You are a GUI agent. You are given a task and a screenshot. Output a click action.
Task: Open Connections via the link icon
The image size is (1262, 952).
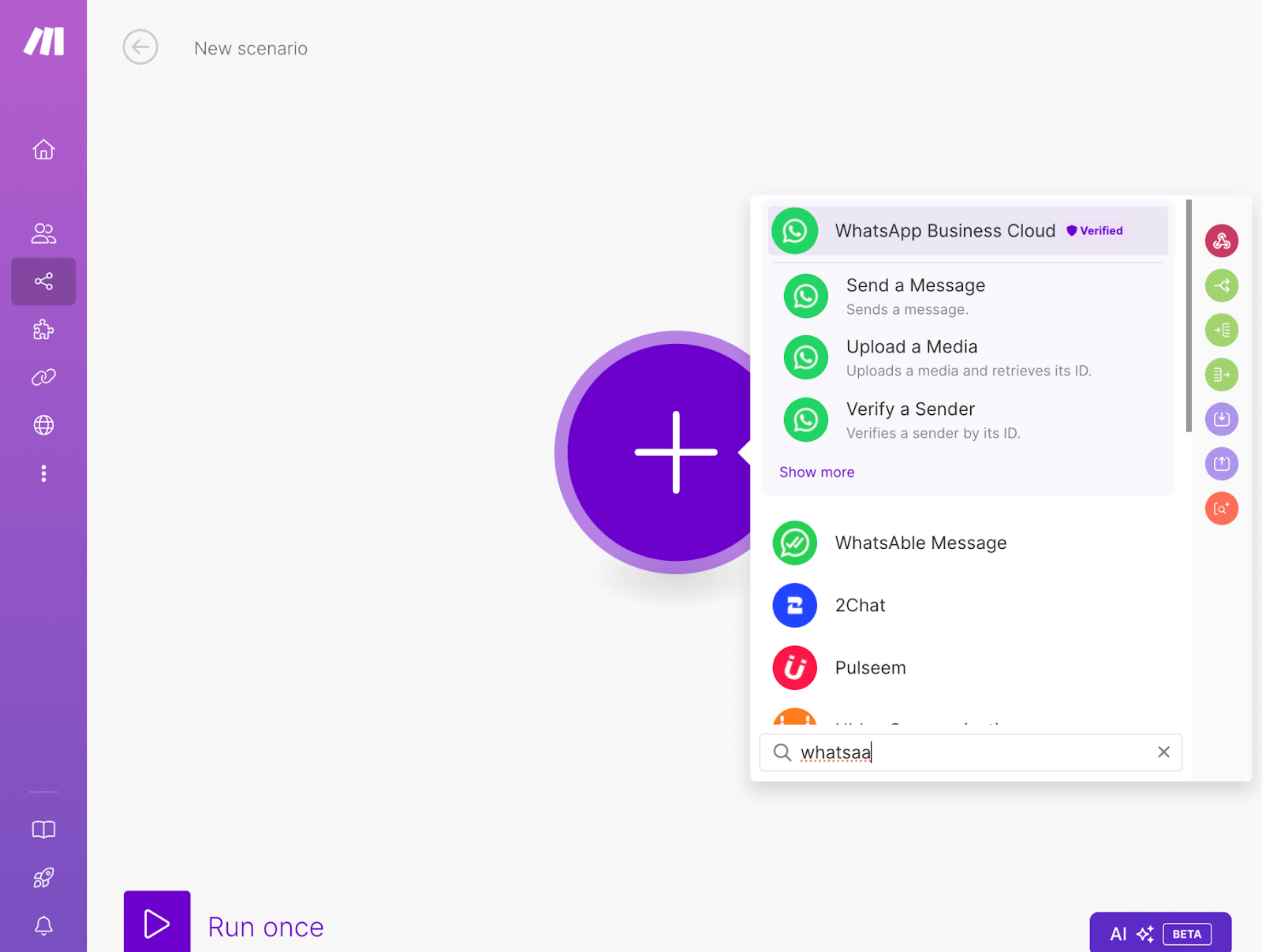point(43,376)
